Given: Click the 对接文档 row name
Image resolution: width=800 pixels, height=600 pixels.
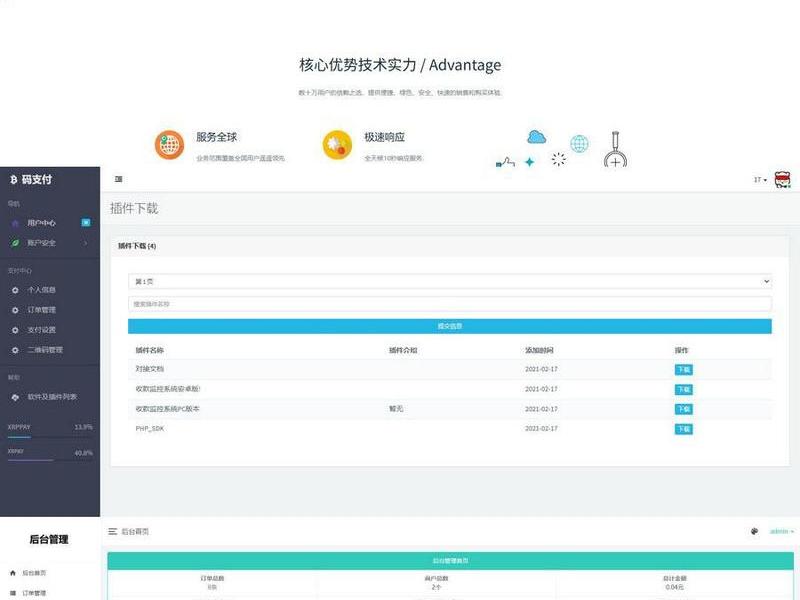Looking at the screenshot, I should 149,369.
